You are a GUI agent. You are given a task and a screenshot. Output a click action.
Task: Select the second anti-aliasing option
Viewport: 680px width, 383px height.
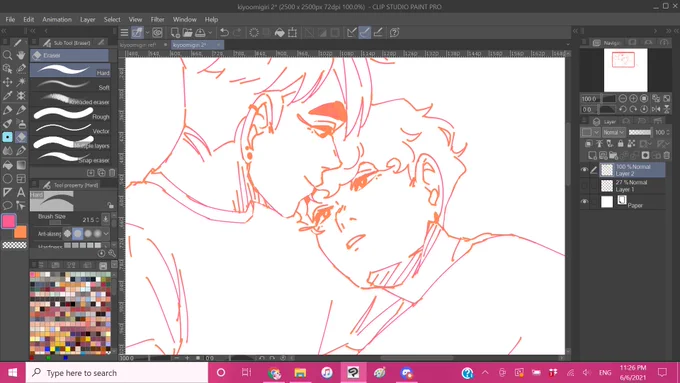[78, 233]
